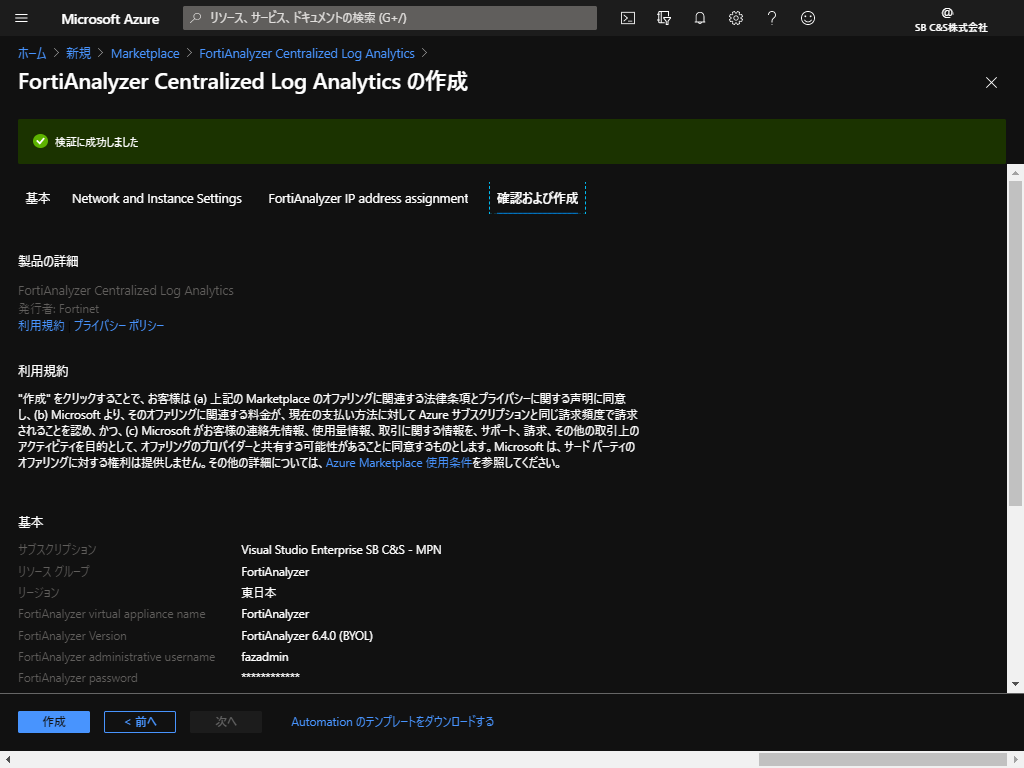Click the horizontal scrollbar thumb

point(882,760)
